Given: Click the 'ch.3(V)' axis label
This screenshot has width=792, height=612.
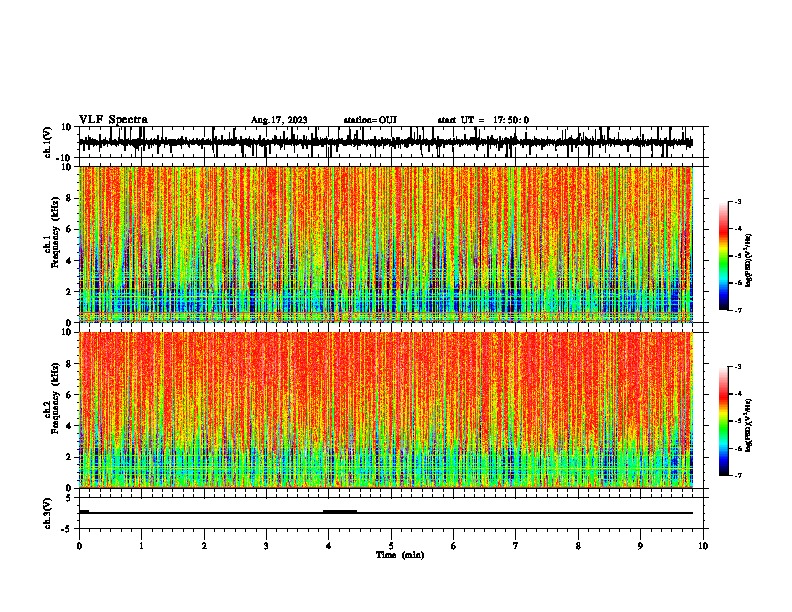Looking at the screenshot, I should point(48,513).
